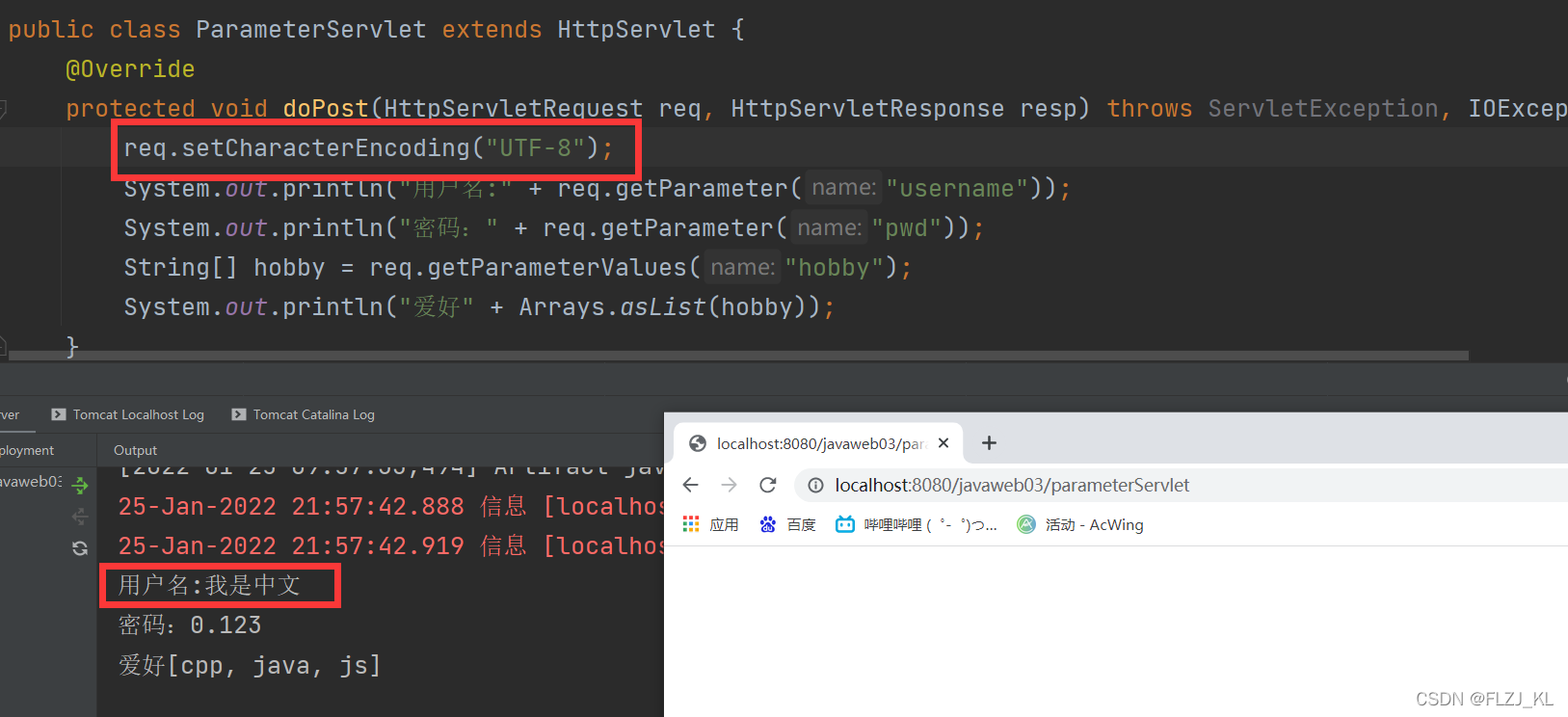Open the Tomcat Catalina Log tab
The image size is (1568, 717).
[x=303, y=414]
